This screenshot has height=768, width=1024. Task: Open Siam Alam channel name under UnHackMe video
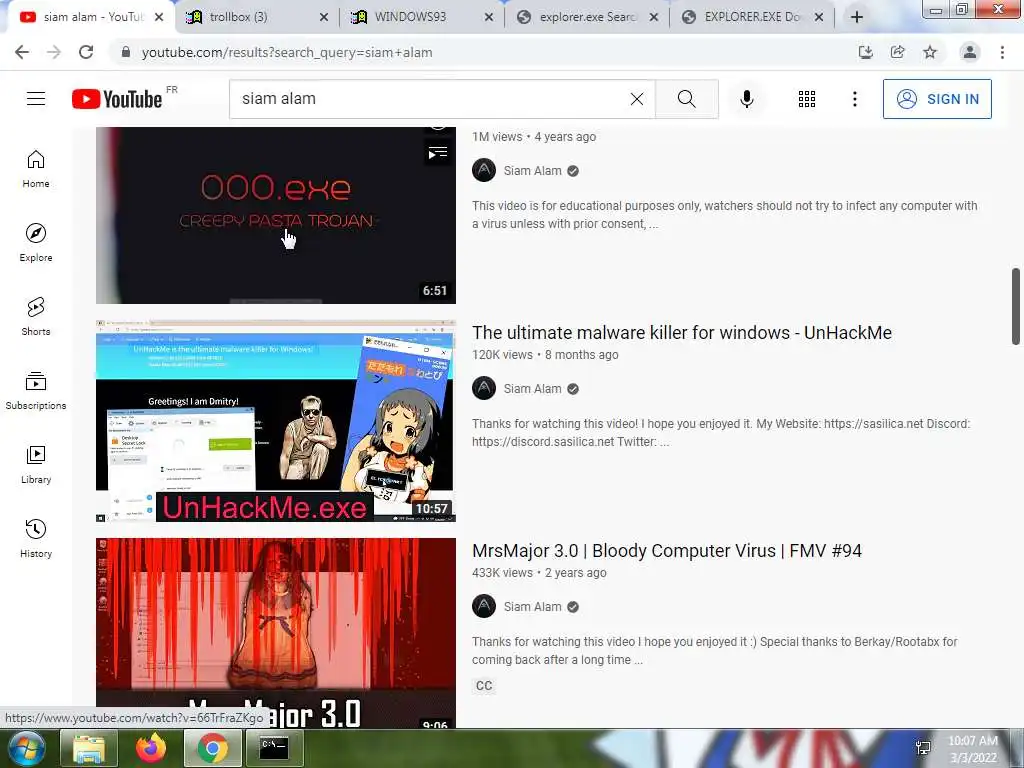(x=532, y=389)
